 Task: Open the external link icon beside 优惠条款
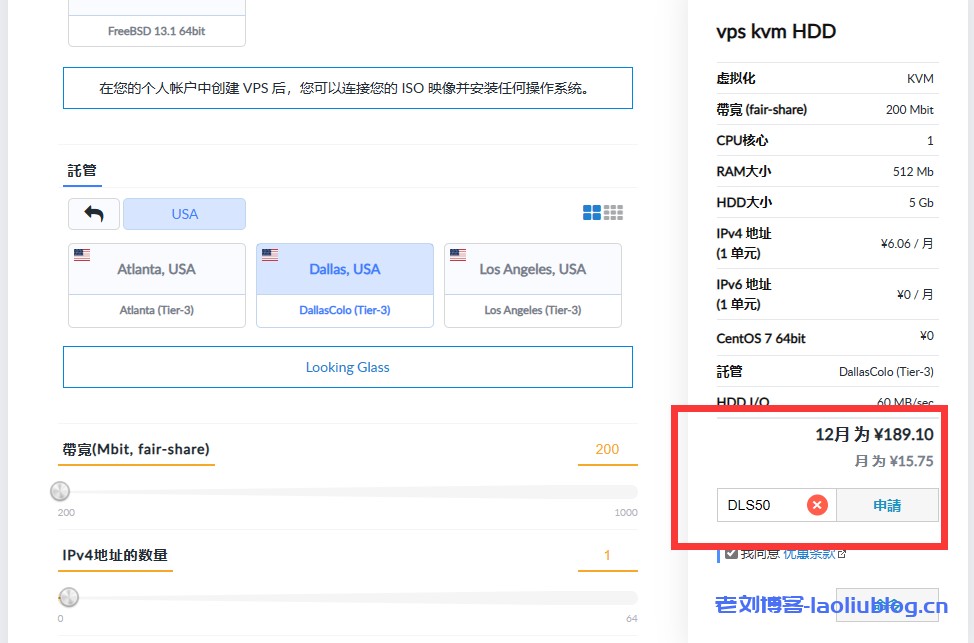point(840,552)
